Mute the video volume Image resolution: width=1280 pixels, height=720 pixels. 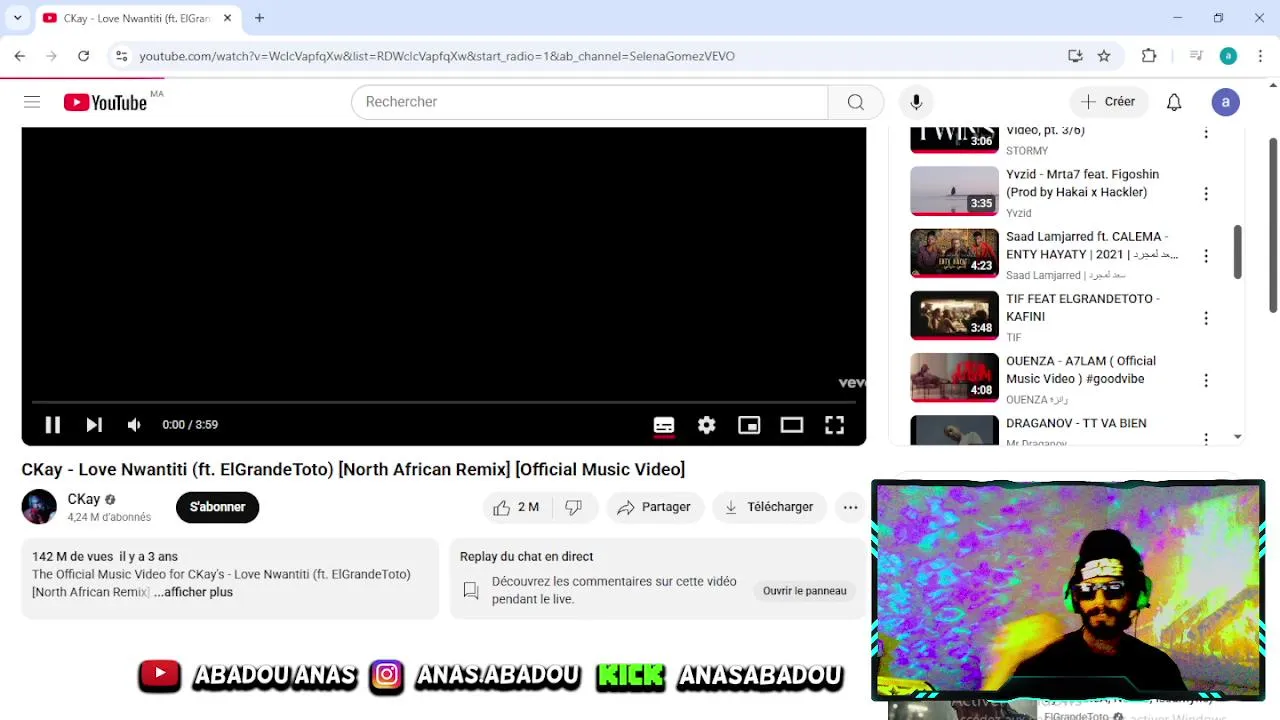tap(134, 425)
